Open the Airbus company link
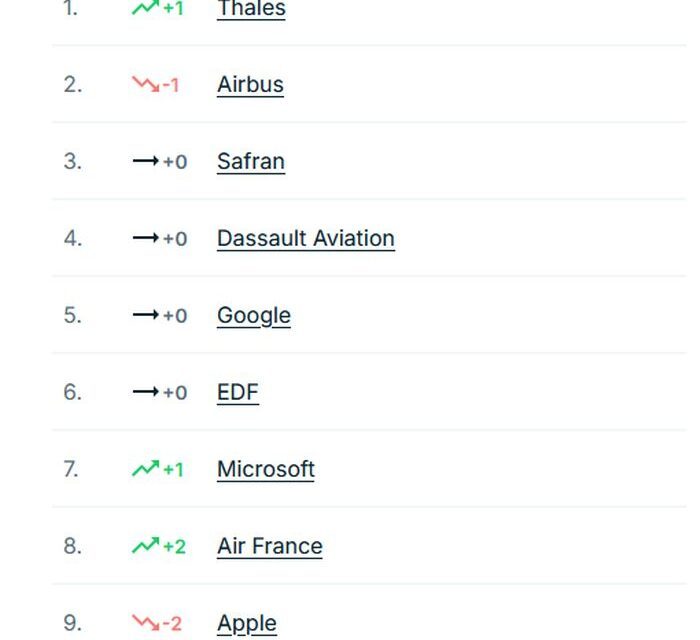Screen dimensions: 700x640 [x=250, y=84]
